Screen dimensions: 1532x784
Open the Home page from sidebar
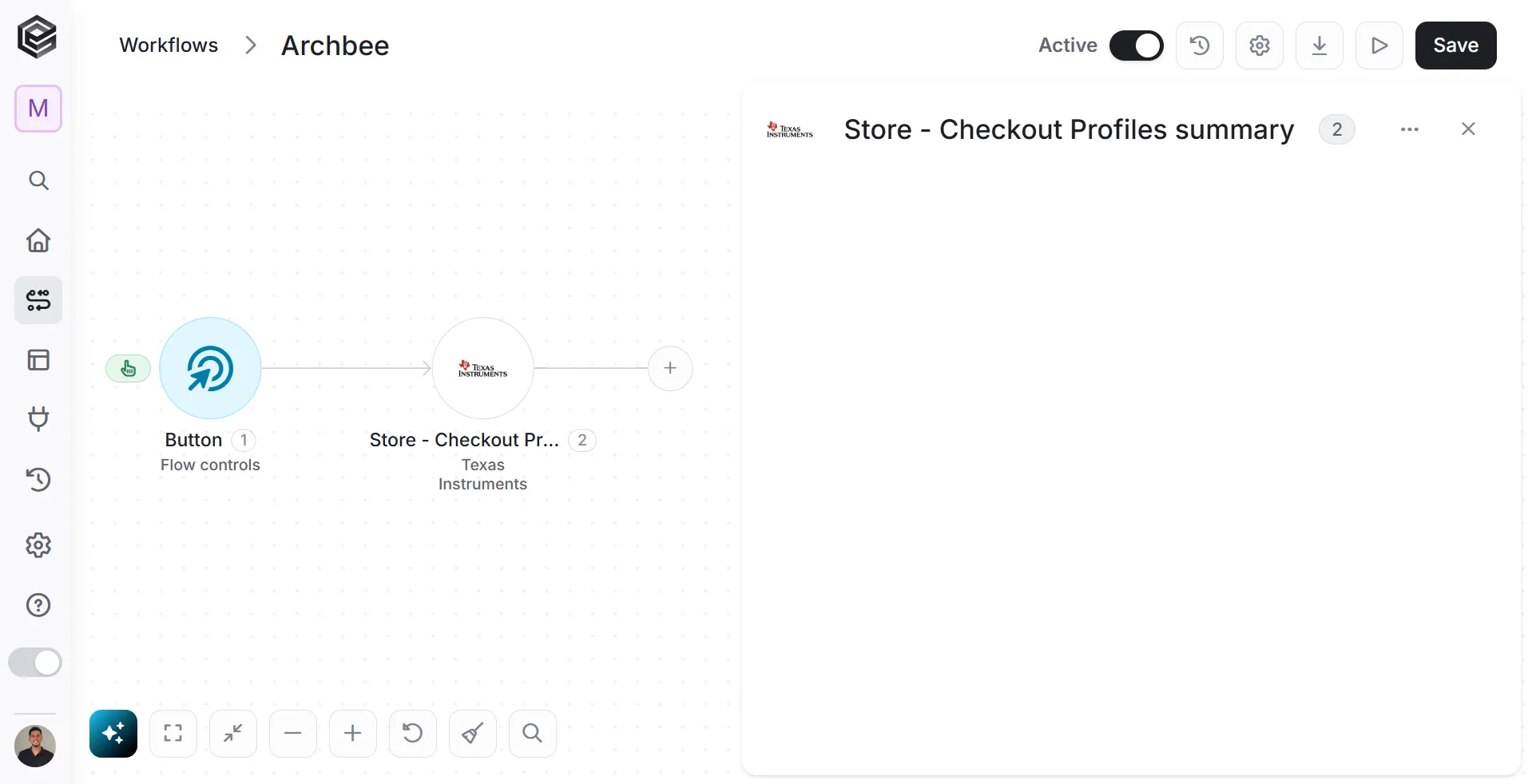click(x=38, y=240)
